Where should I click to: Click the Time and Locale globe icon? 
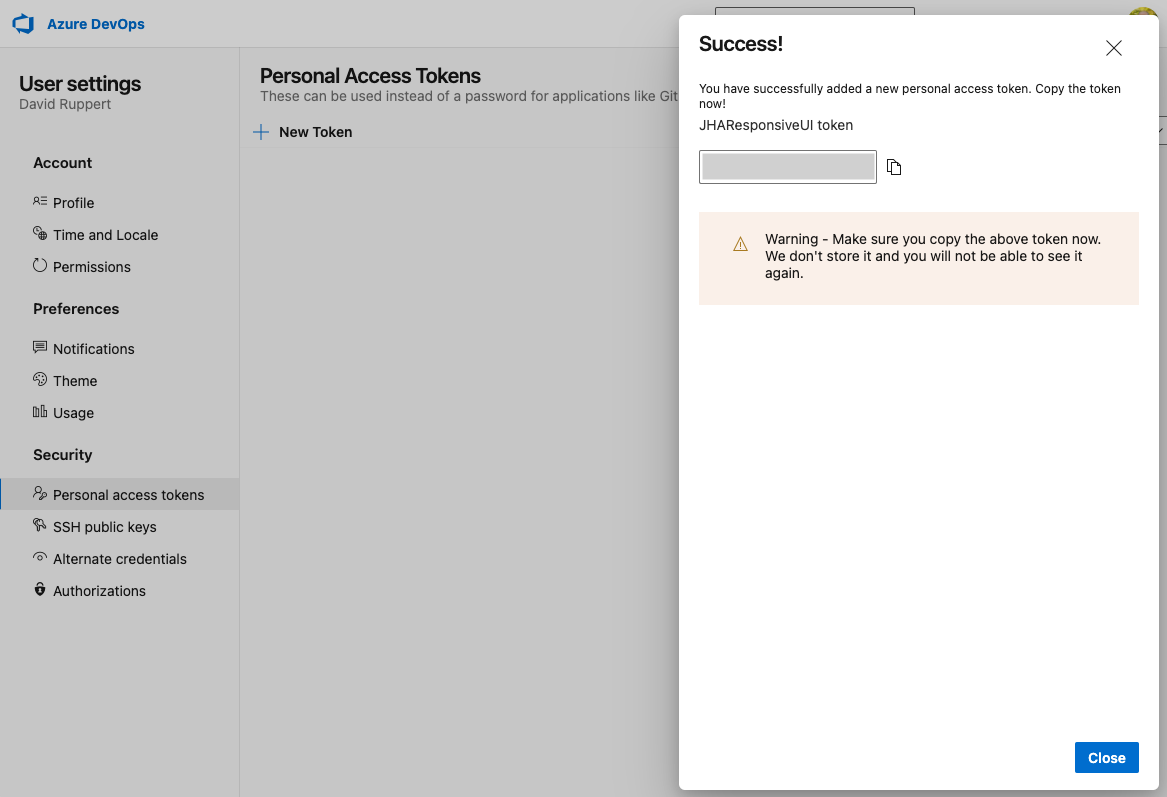click(x=40, y=234)
